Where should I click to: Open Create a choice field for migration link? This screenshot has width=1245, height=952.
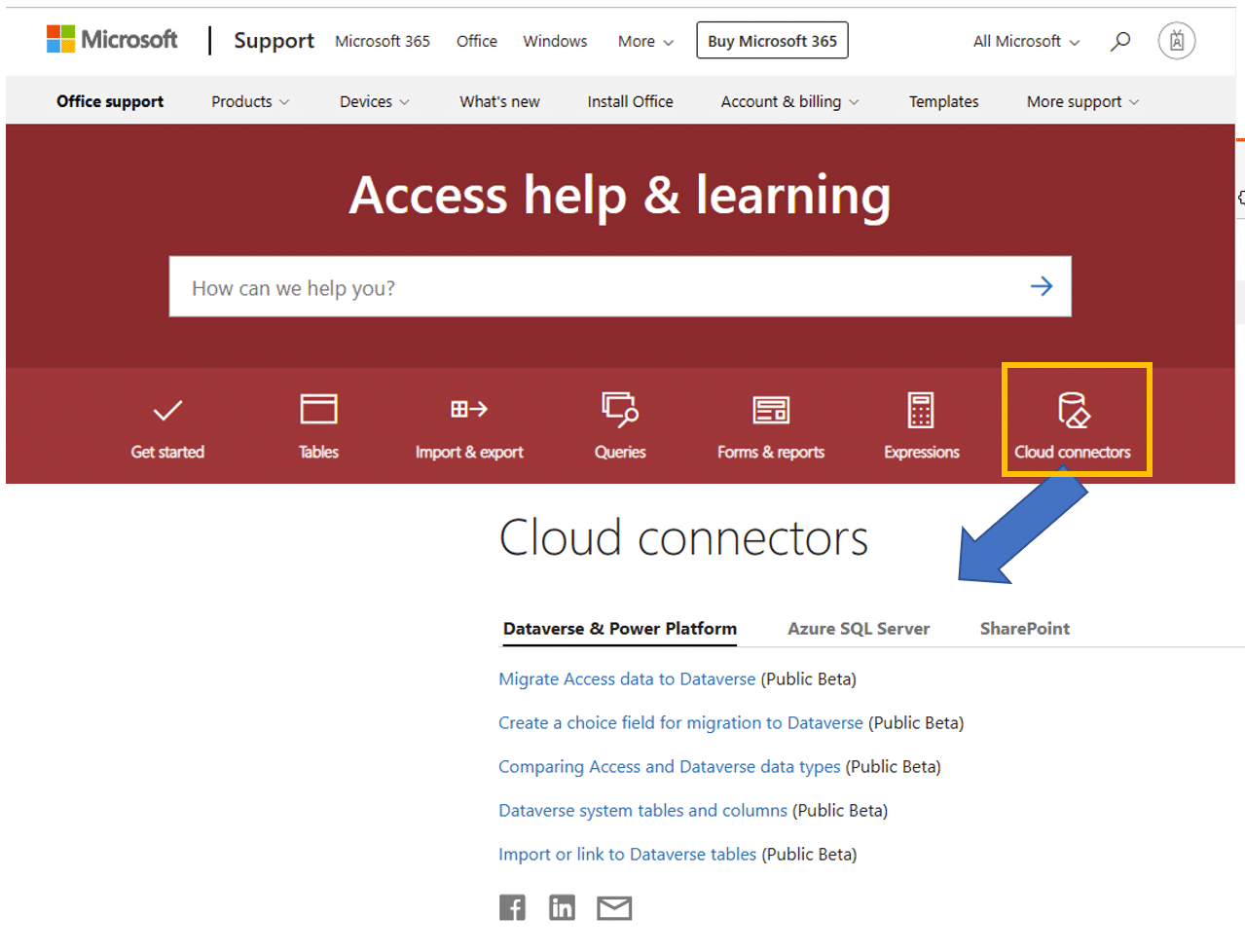[680, 722]
